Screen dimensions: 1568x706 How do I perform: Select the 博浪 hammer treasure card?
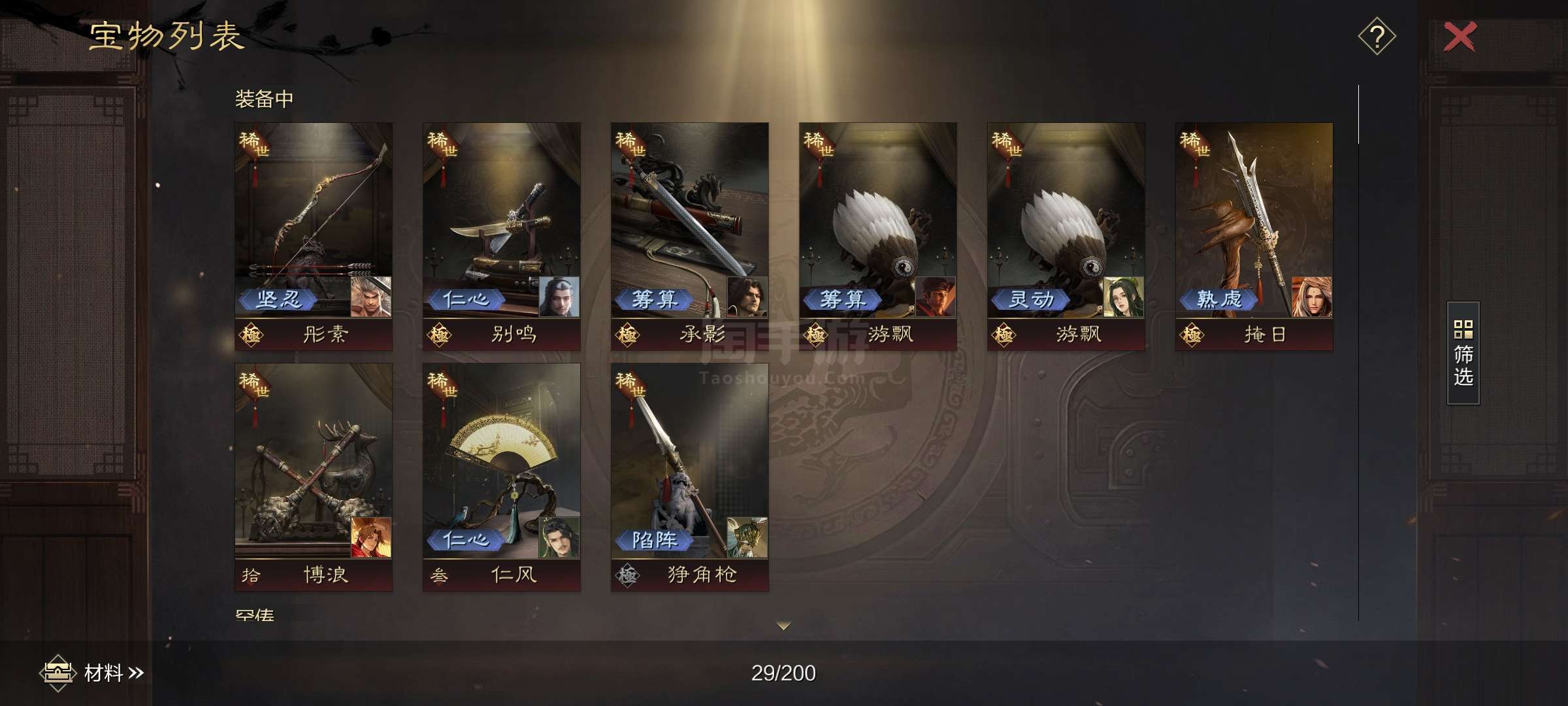(x=314, y=477)
